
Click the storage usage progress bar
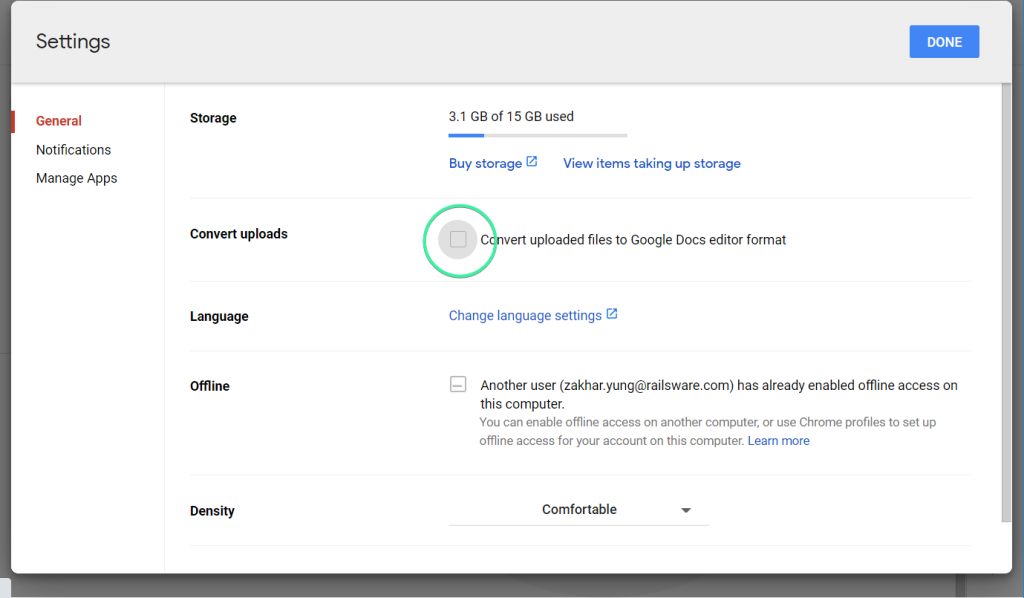(537, 134)
